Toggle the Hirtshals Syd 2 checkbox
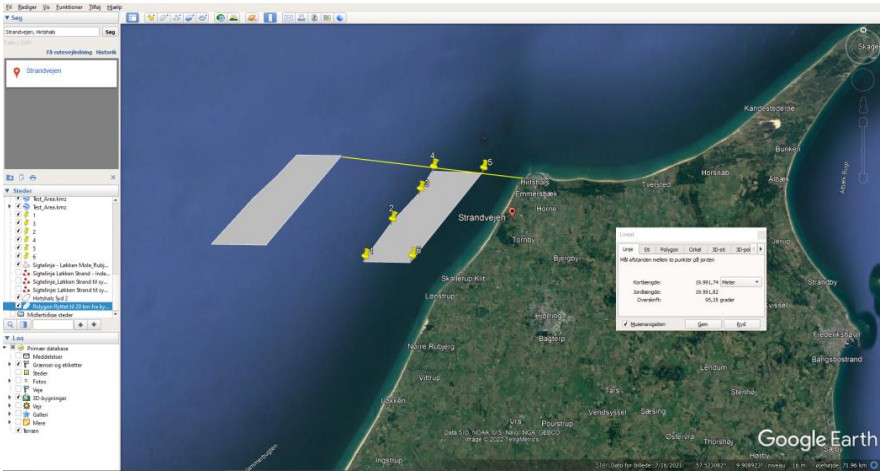 (x=17, y=298)
